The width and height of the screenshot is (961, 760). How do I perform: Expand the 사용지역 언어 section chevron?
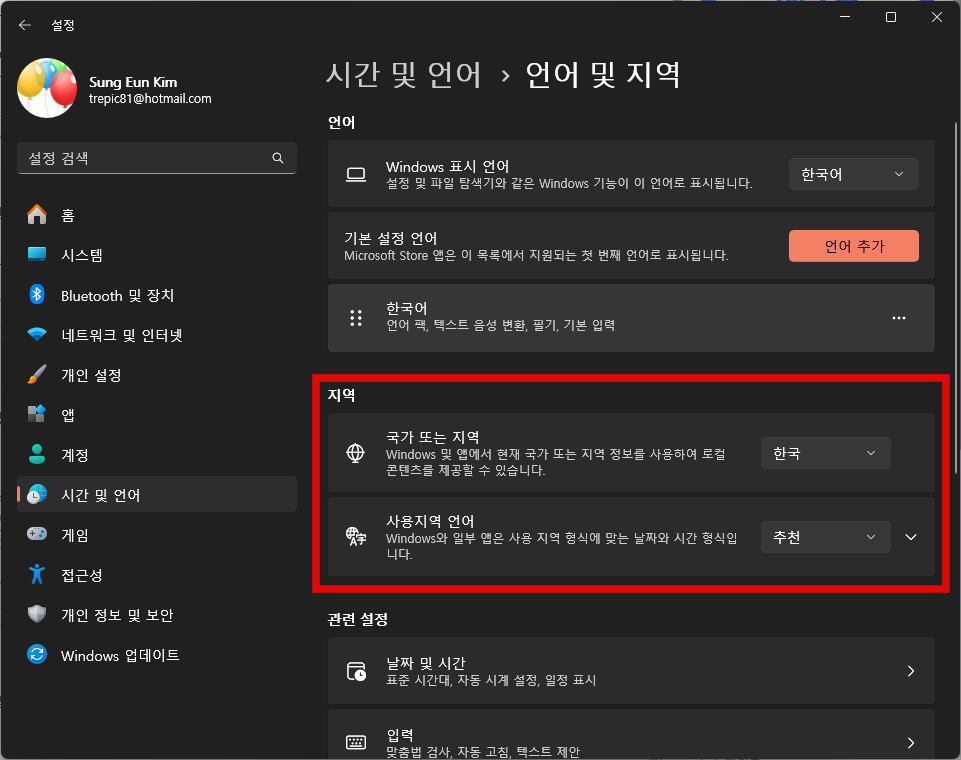910,537
